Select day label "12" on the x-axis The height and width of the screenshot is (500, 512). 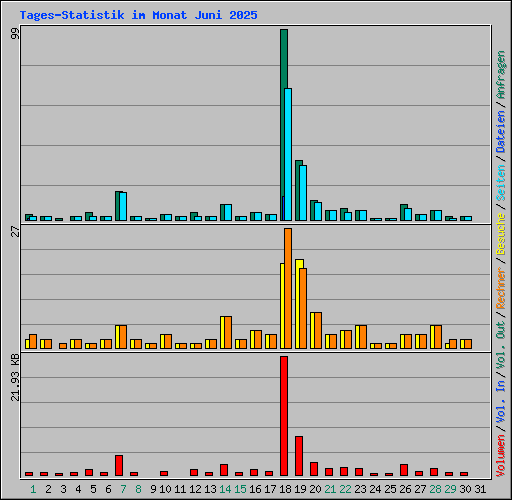195,489
